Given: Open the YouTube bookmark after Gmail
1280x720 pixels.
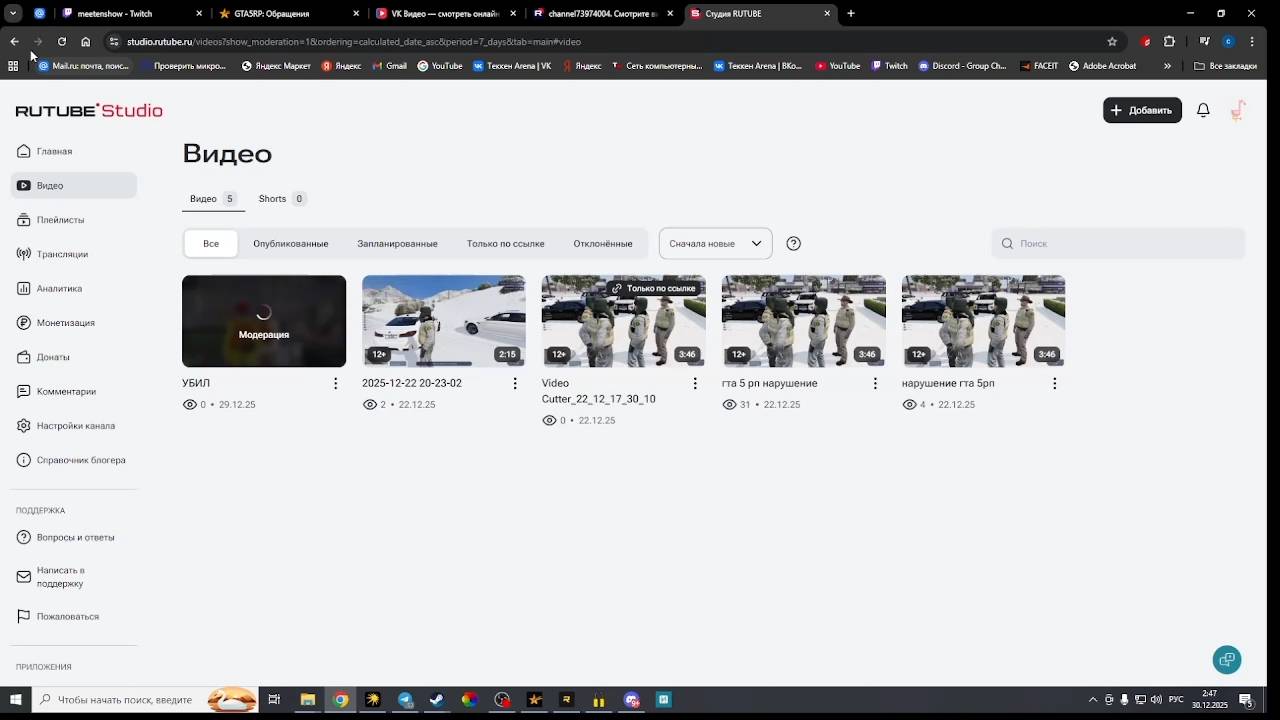Looking at the screenshot, I should (439, 66).
